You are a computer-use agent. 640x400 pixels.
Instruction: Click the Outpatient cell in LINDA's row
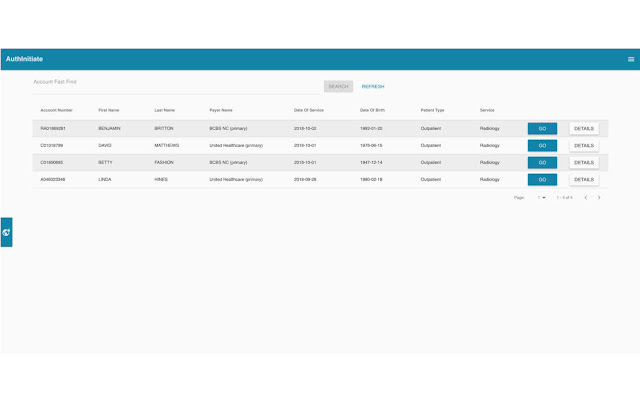[x=431, y=180]
